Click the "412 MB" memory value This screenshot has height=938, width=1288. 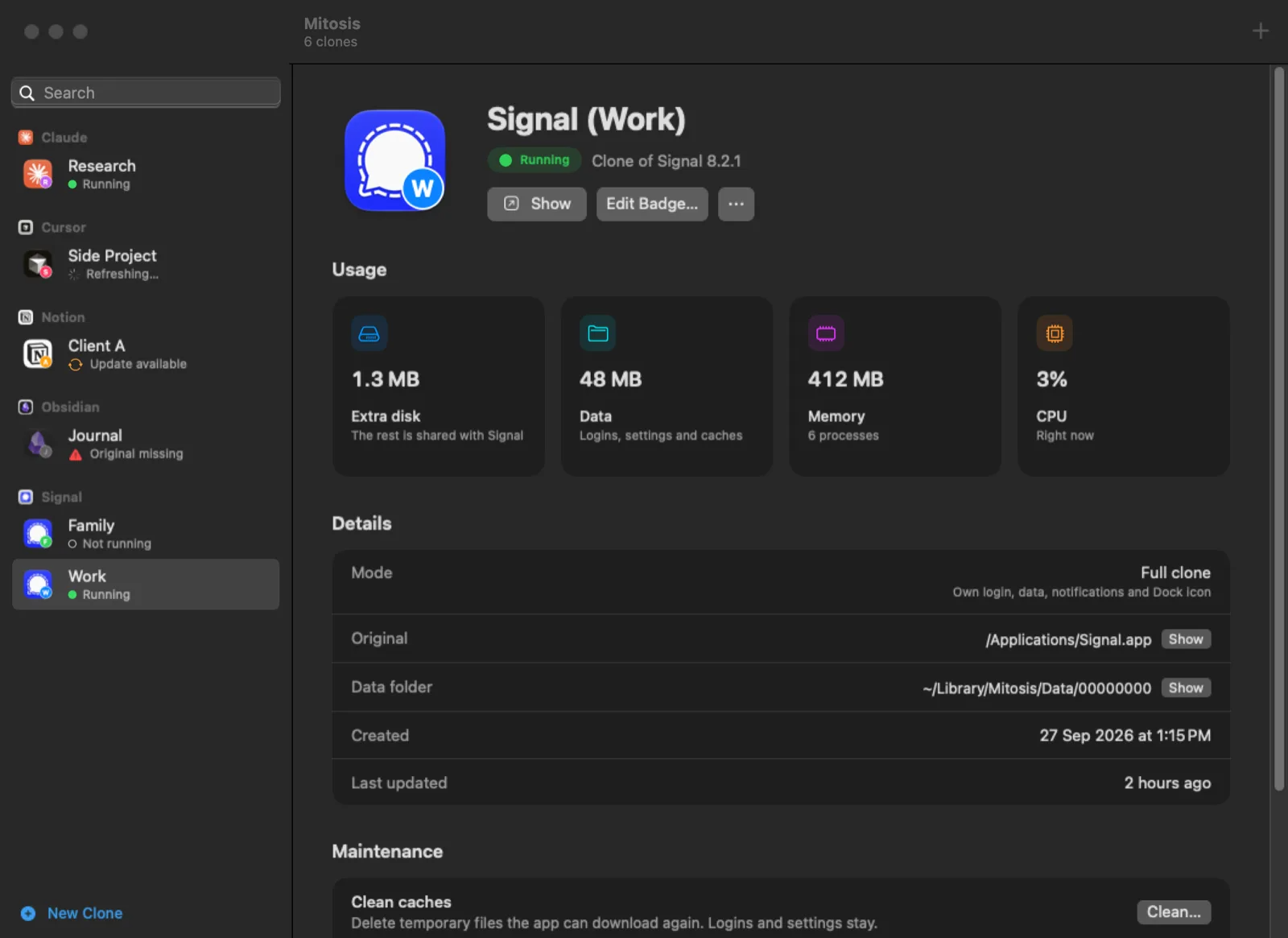pyautogui.click(x=845, y=379)
